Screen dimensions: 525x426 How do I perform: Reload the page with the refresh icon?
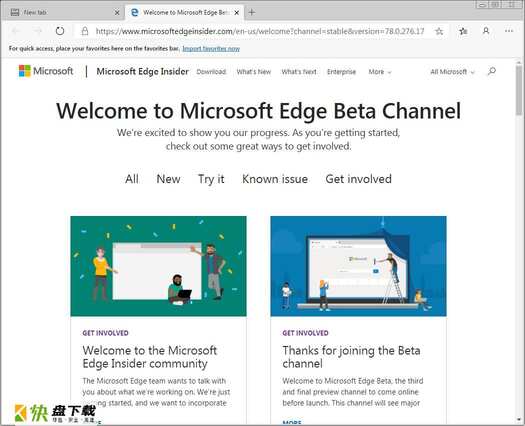[x=60, y=31]
